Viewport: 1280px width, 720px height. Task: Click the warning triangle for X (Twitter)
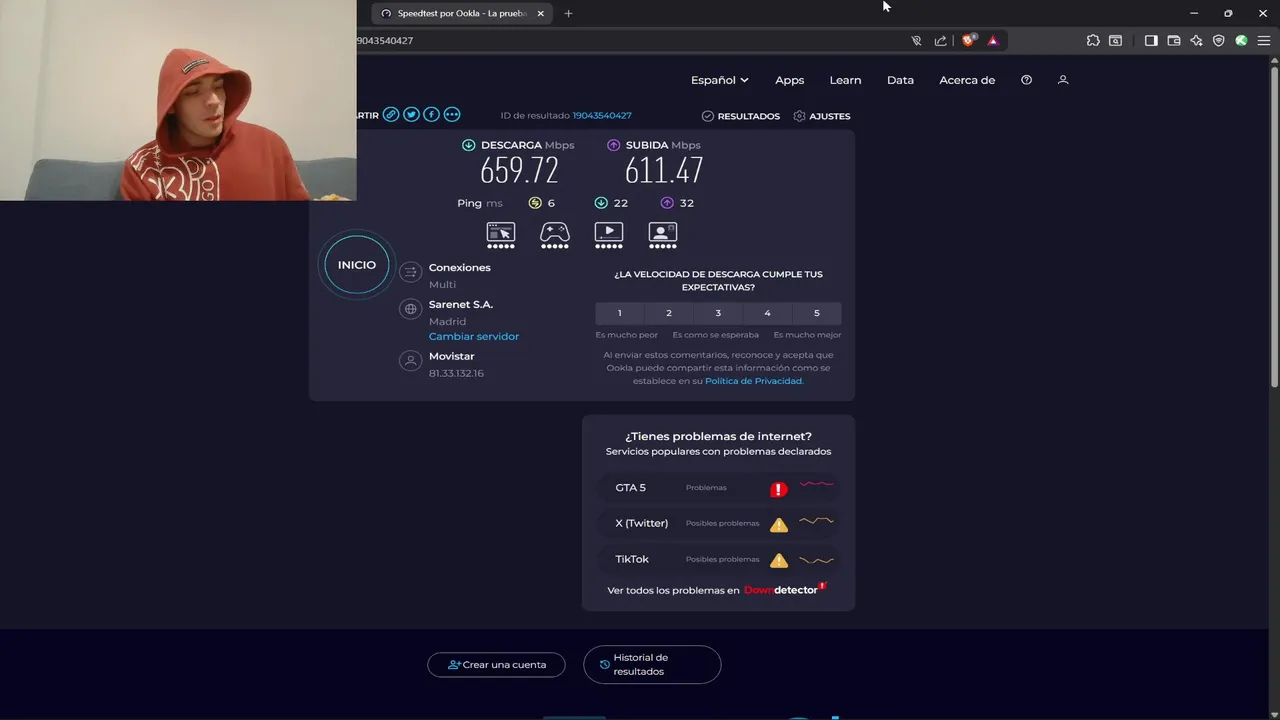pyautogui.click(x=779, y=524)
